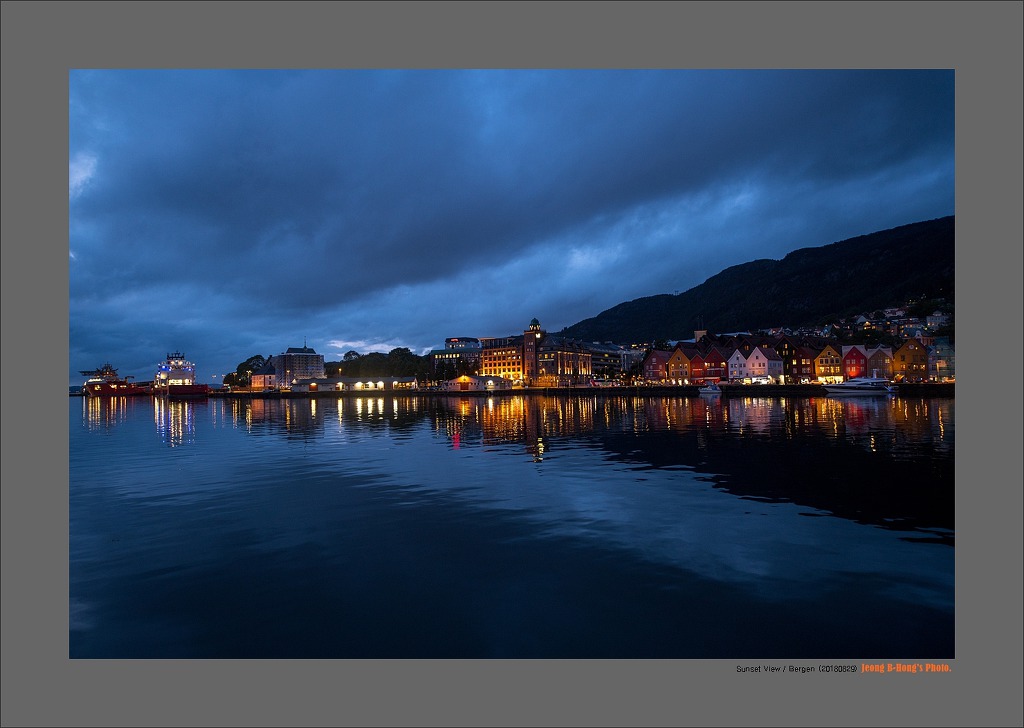Click the bright red gabled house near the yacht
The image size is (1024, 728).
[x=854, y=362]
